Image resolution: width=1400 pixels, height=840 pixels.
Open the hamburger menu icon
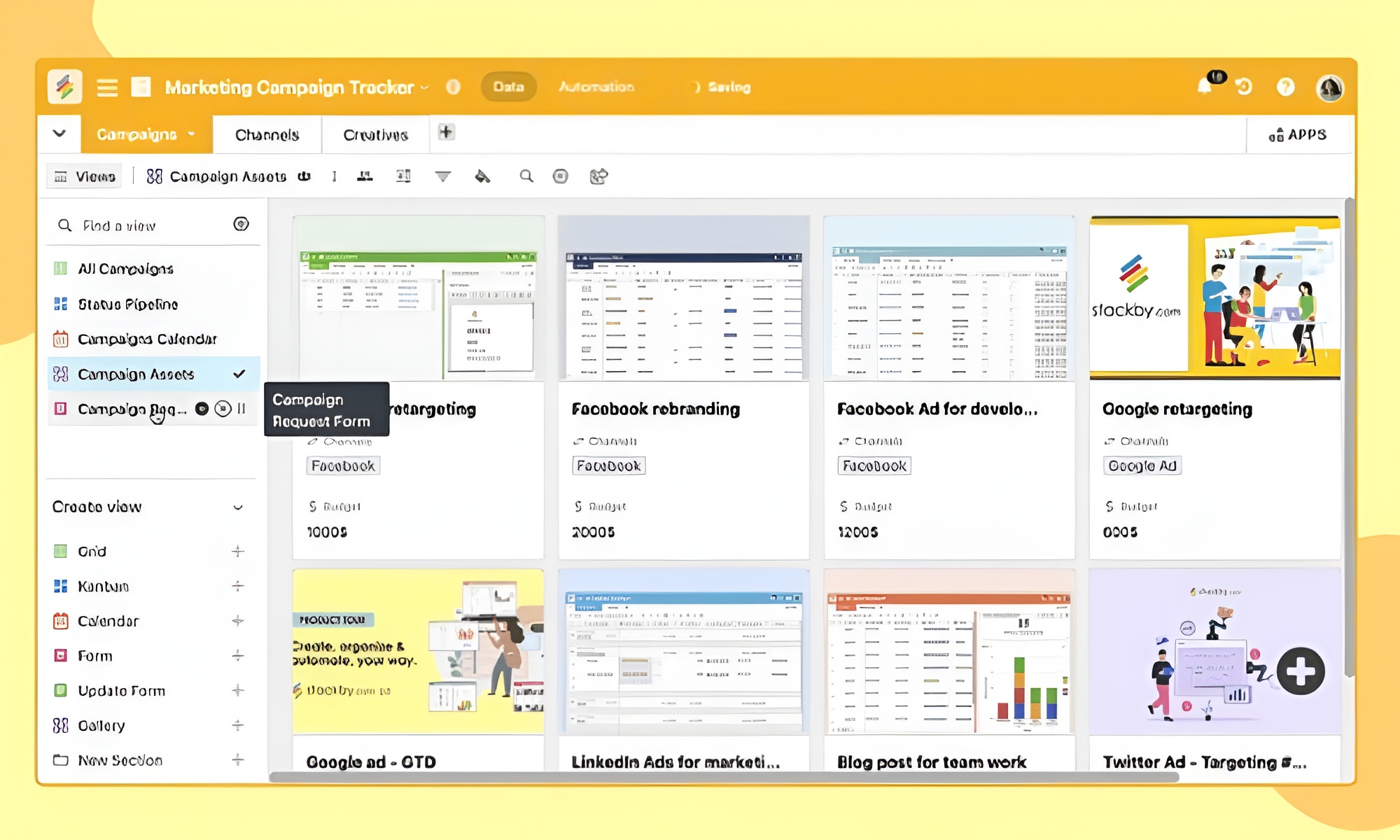(107, 87)
